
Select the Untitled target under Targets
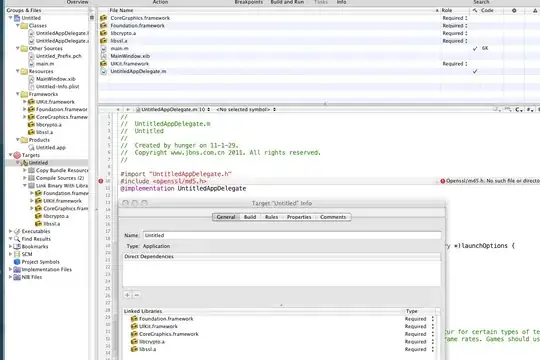[x=34, y=163]
